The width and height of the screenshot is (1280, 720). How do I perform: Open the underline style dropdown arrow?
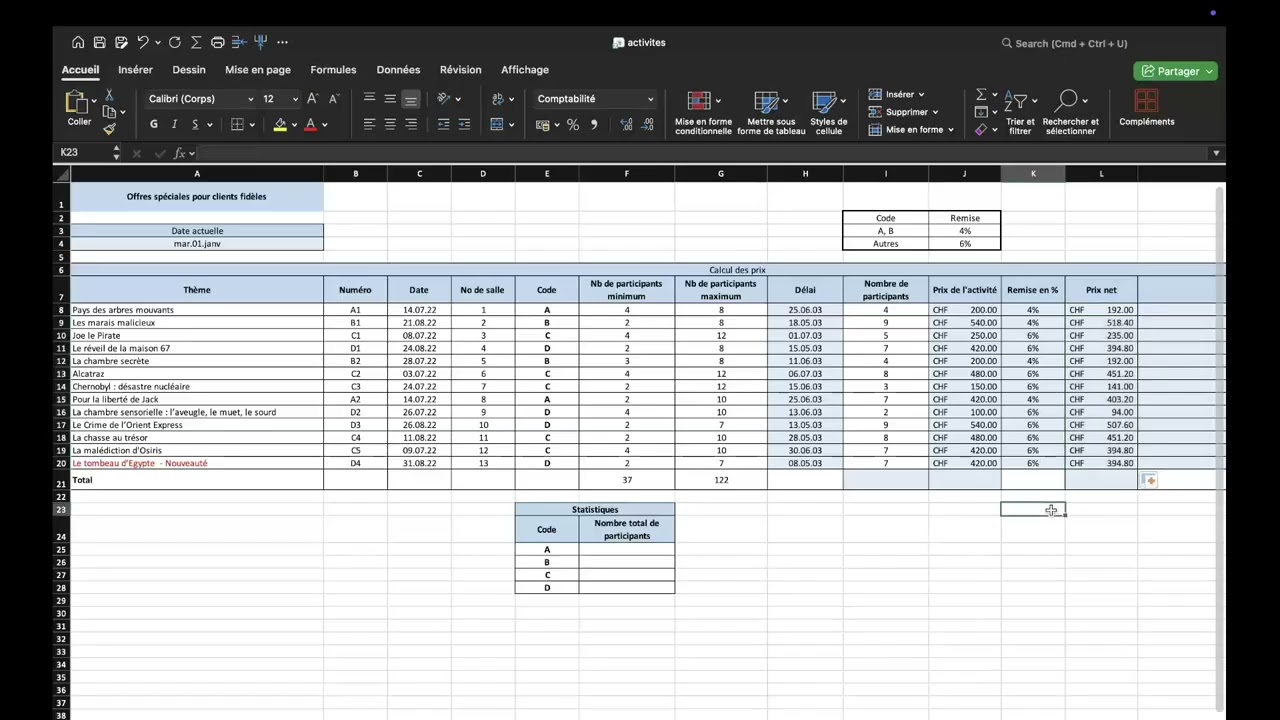pos(209,125)
